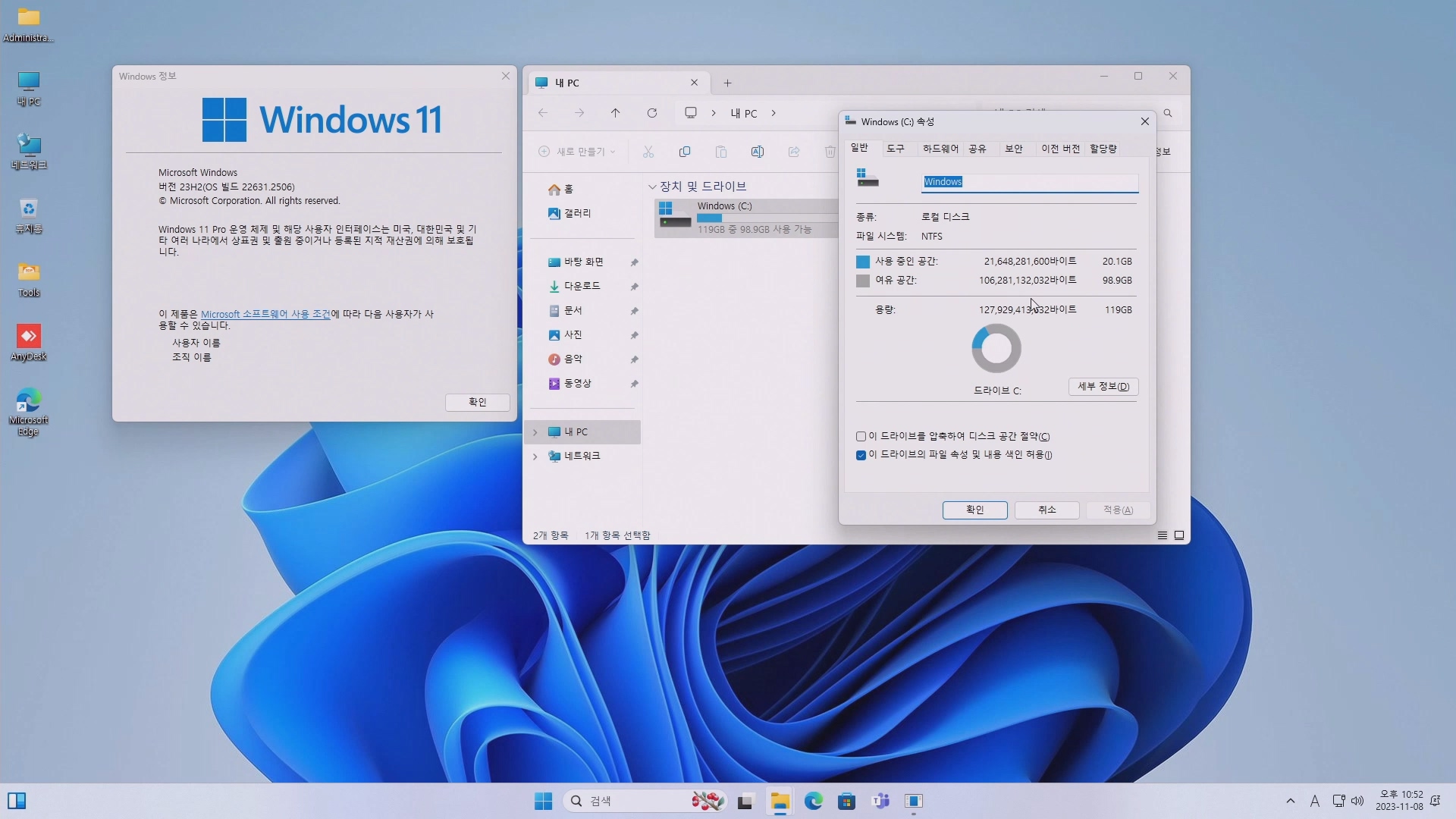Open the Windows Start menu
Image resolution: width=1456 pixels, height=819 pixels.
543,801
